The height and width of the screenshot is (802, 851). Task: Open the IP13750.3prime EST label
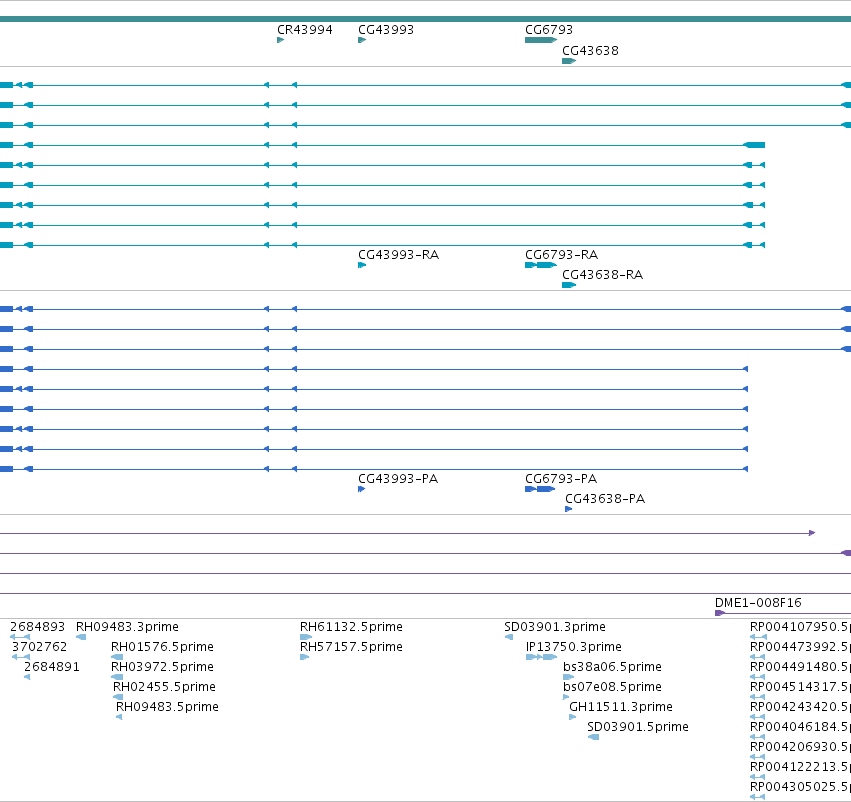tap(574, 647)
